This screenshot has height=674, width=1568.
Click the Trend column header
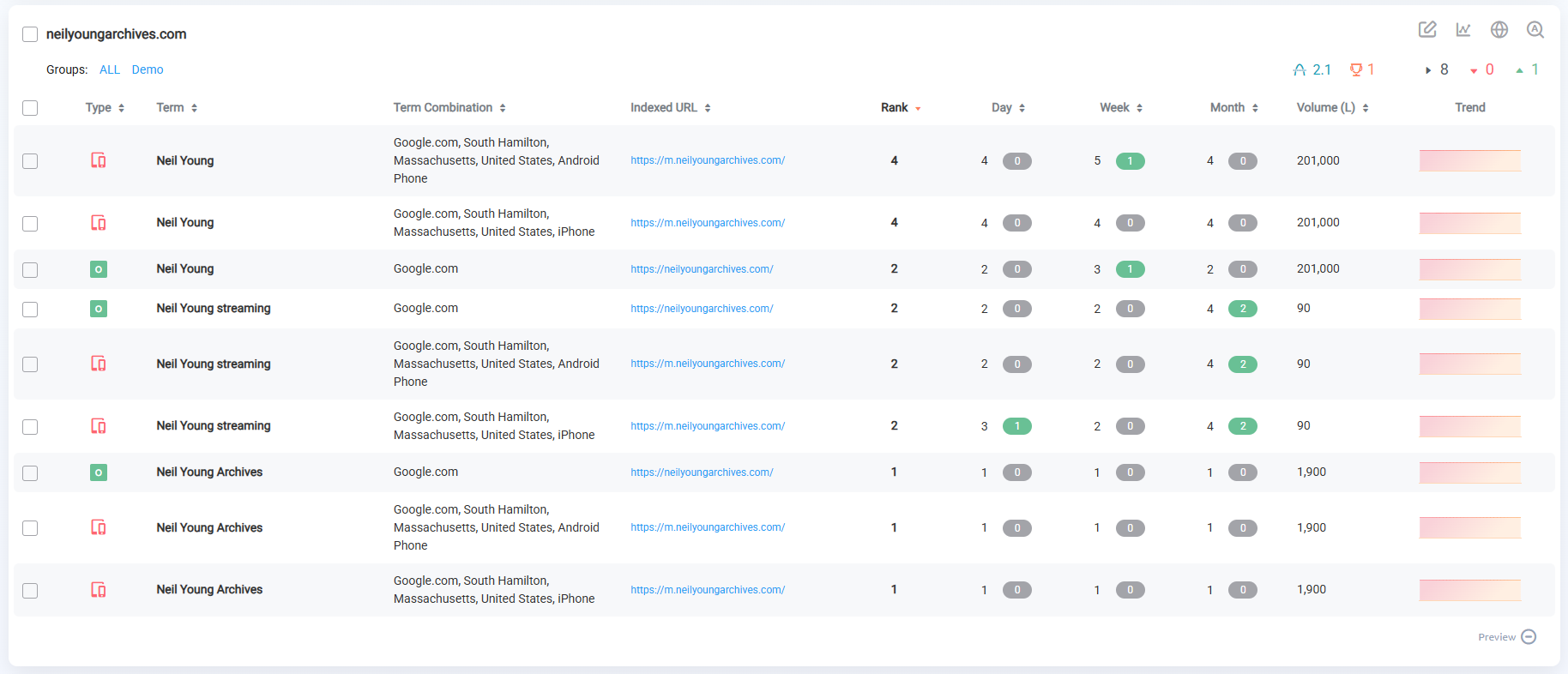click(x=1470, y=108)
